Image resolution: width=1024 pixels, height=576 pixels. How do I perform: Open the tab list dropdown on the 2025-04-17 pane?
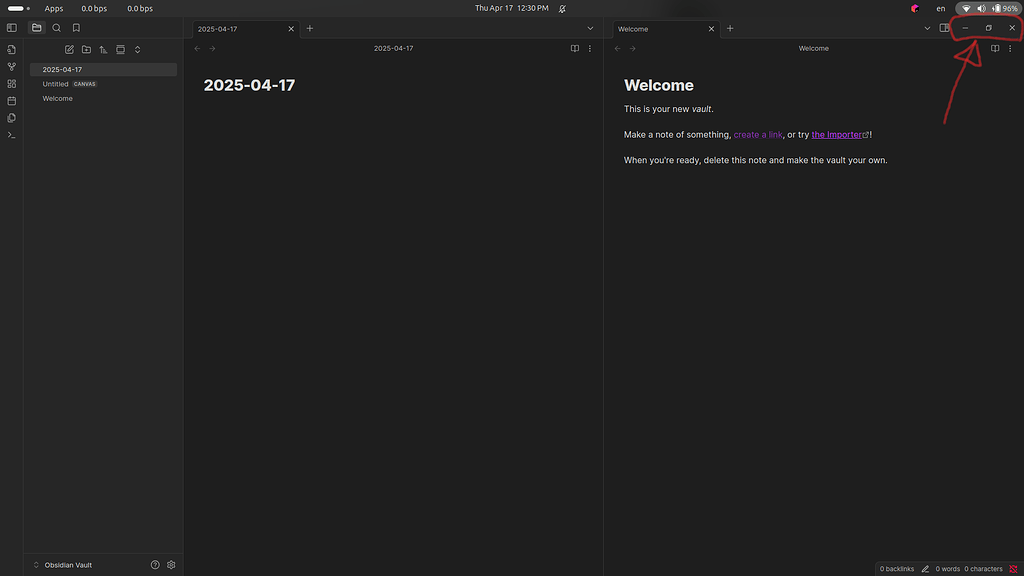(590, 28)
